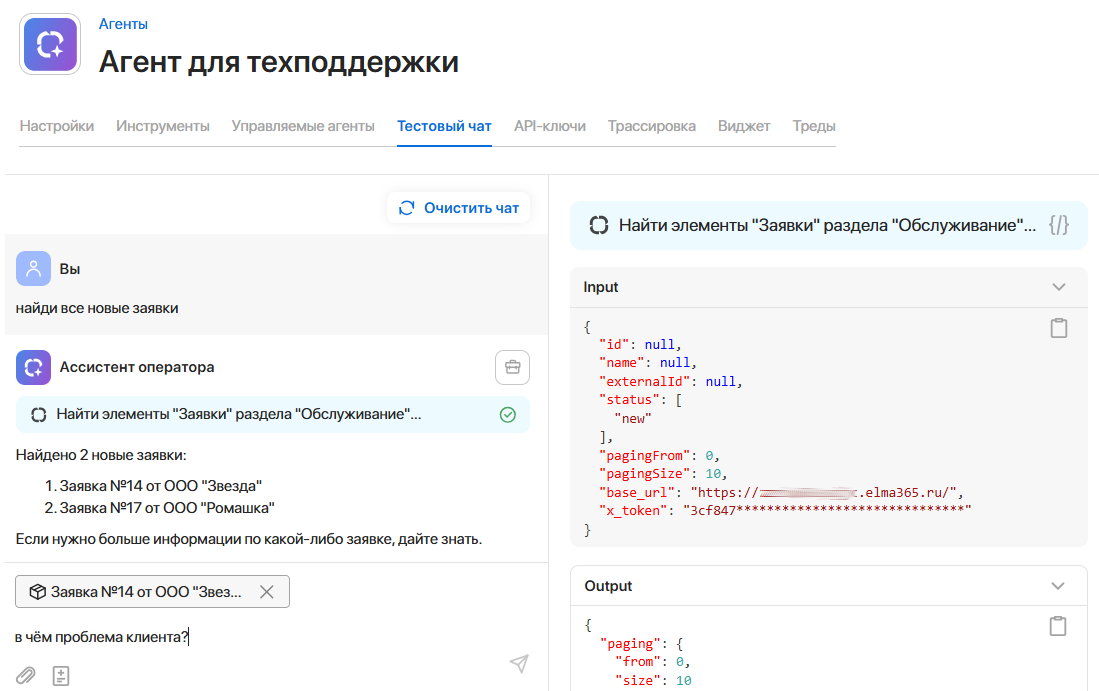Go to Агенты breadcrumb link
This screenshot has width=1099, height=691.
pos(123,24)
